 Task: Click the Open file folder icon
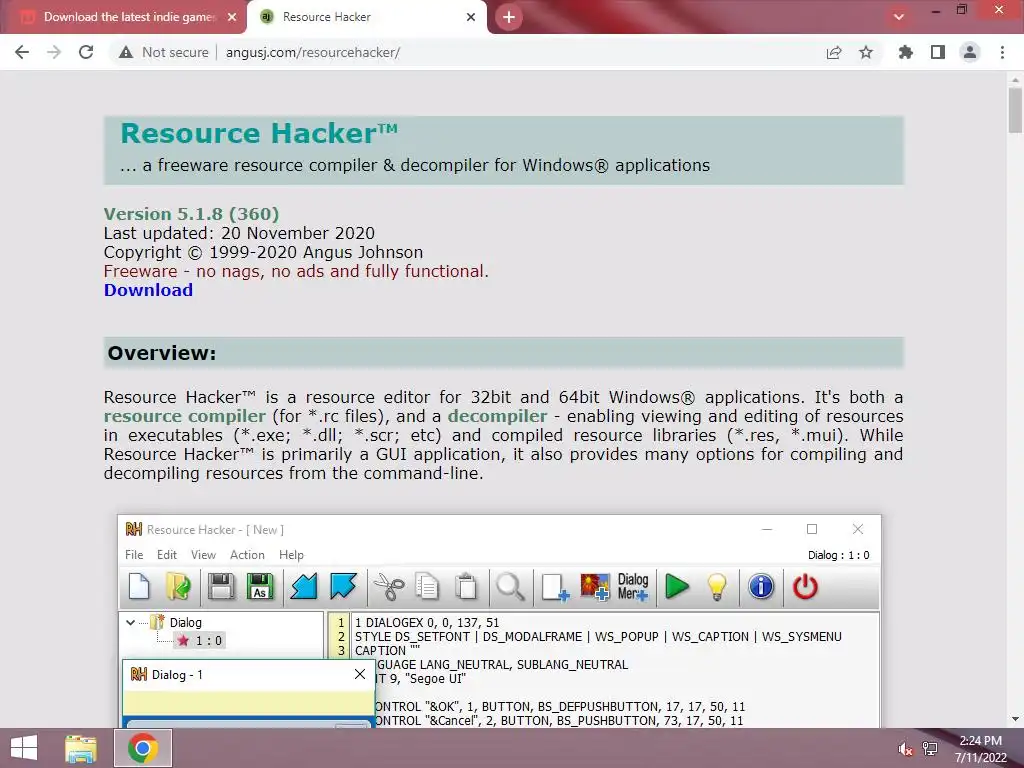click(178, 586)
